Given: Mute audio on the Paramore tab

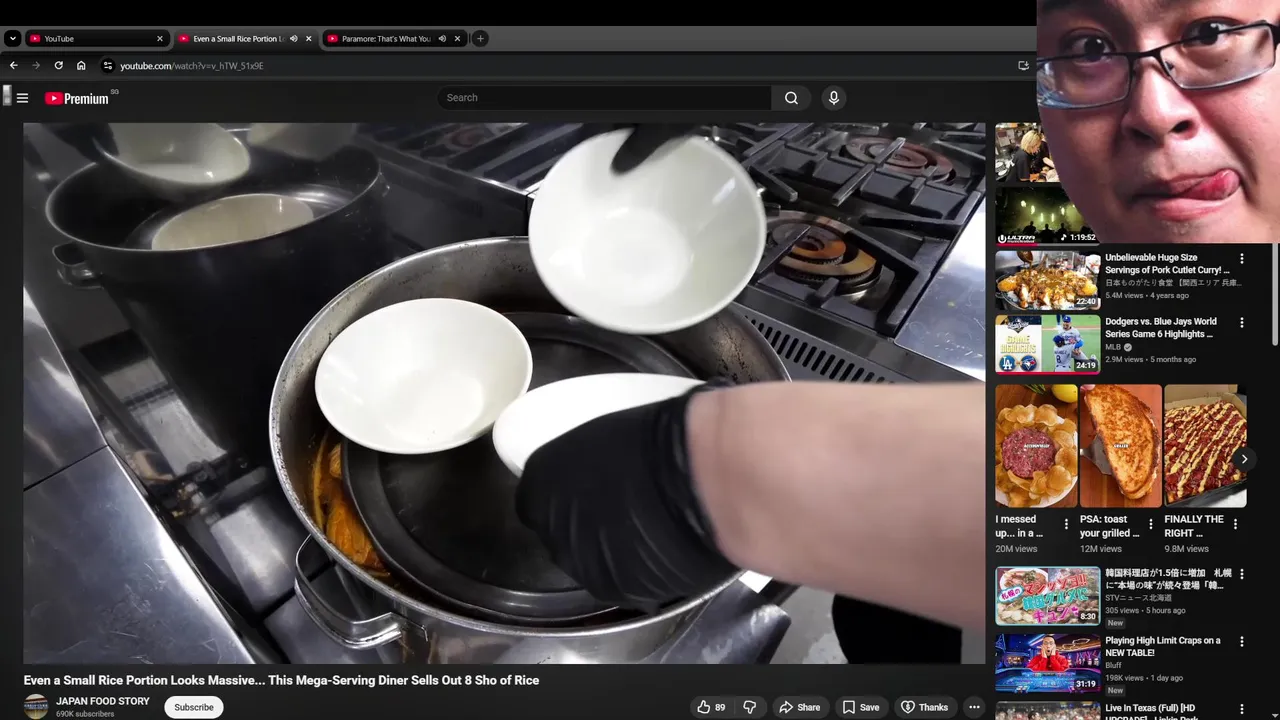Looking at the screenshot, I should pyautogui.click(x=442, y=39).
